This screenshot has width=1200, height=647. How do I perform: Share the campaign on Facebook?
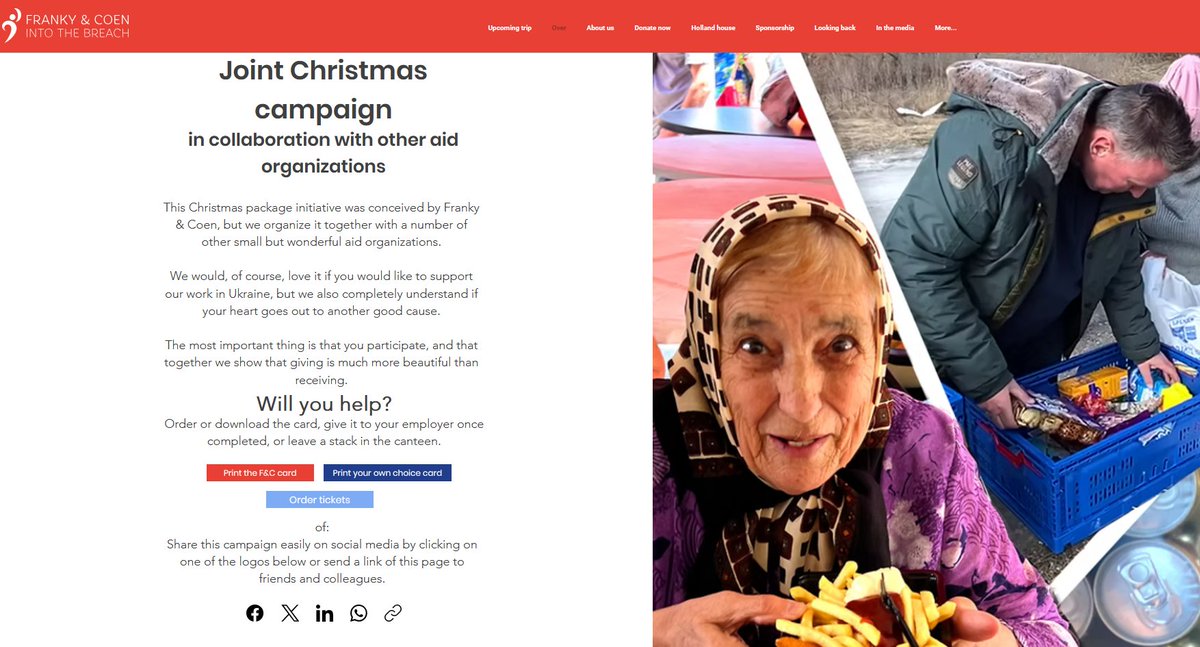(255, 613)
